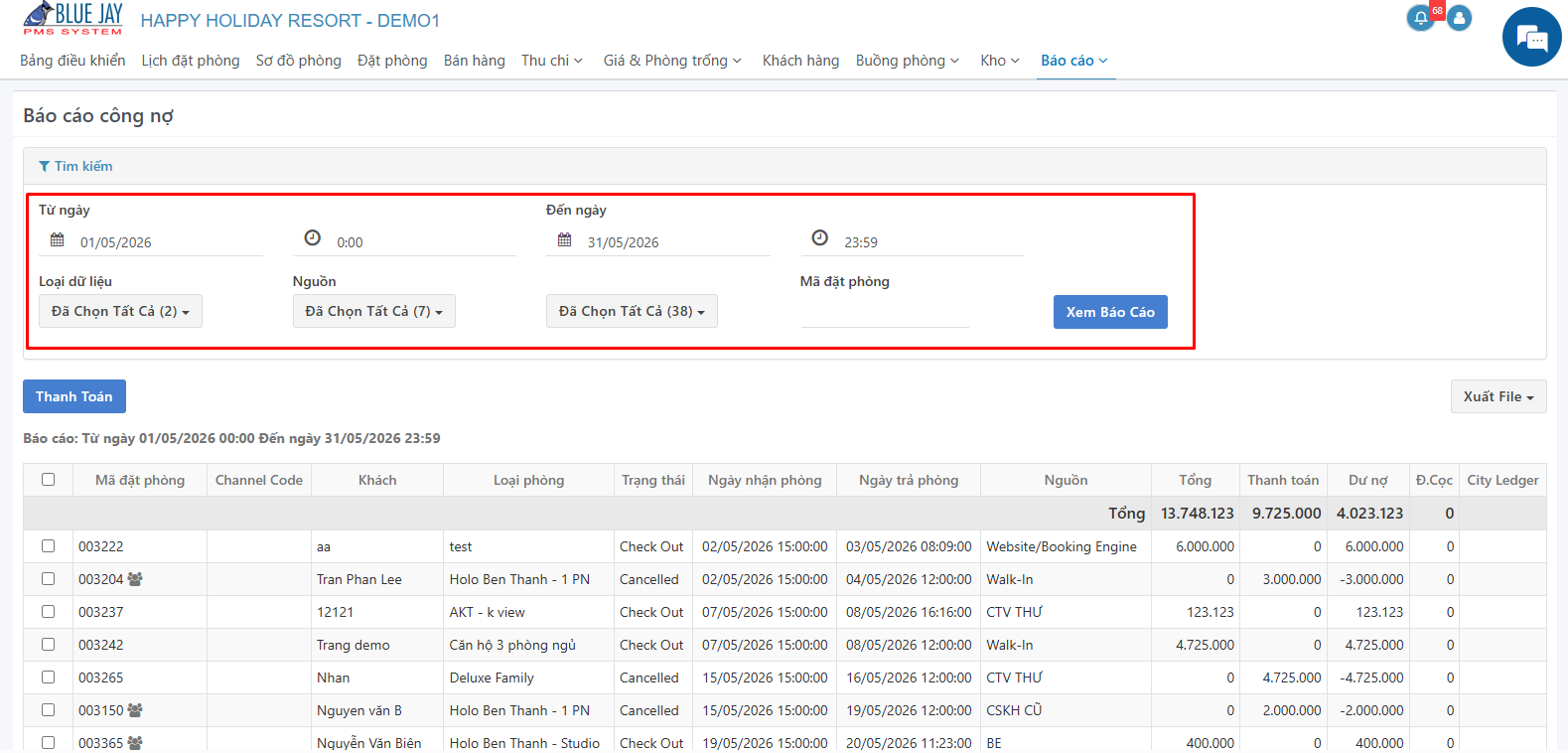Sort by the Ngày nhận phòng column header
The height and width of the screenshot is (753, 1568).
click(765, 480)
